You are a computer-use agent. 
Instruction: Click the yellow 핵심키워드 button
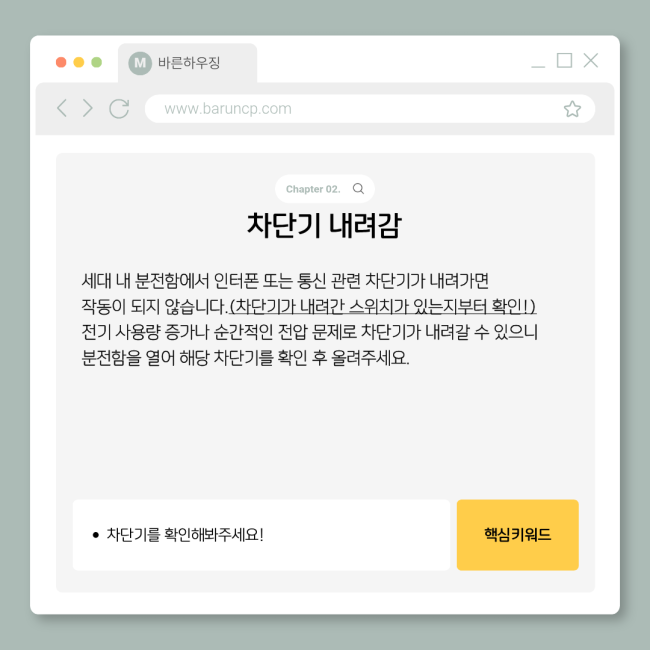[x=517, y=535]
